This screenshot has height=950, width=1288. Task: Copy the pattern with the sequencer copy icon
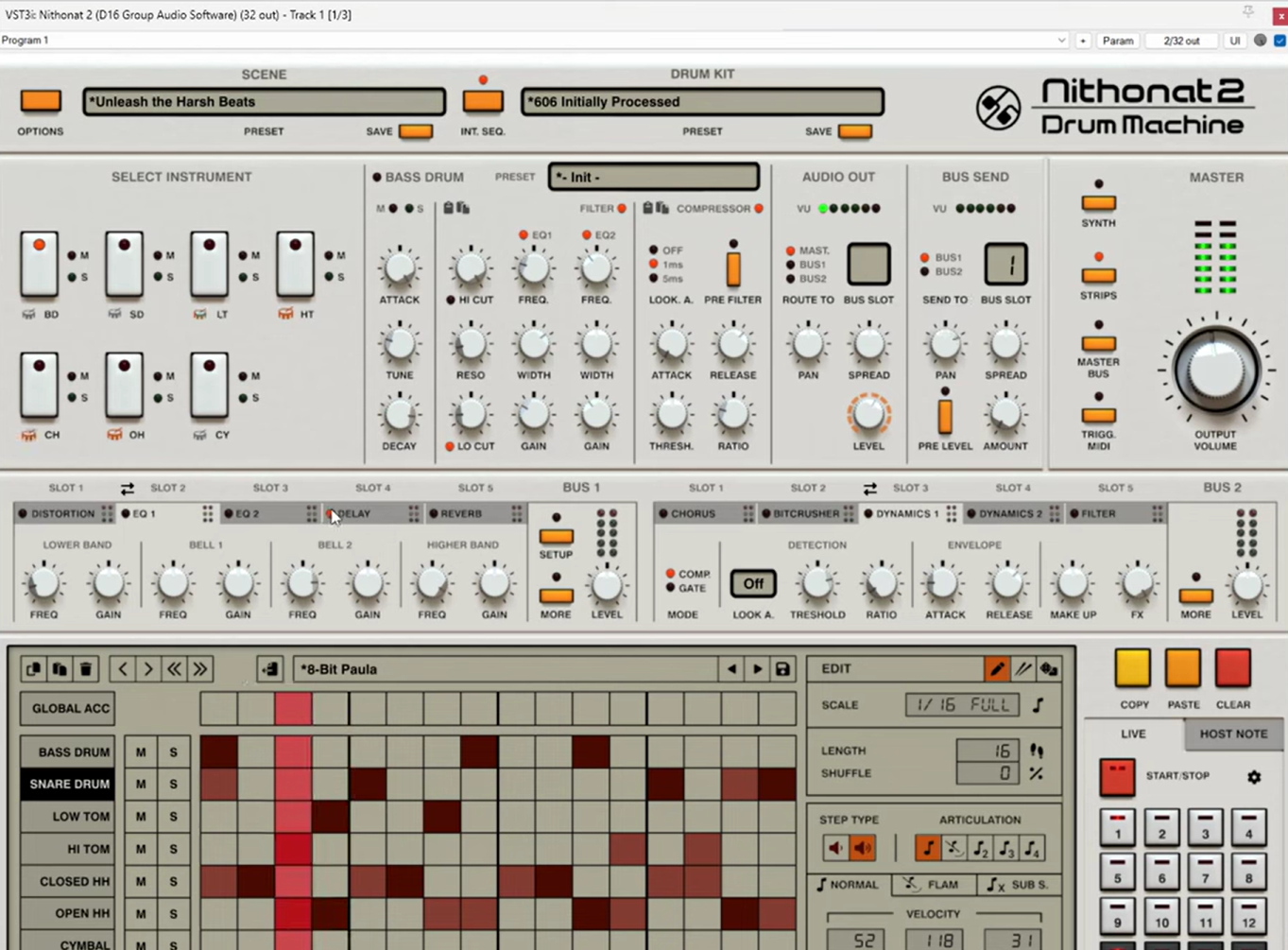33,669
